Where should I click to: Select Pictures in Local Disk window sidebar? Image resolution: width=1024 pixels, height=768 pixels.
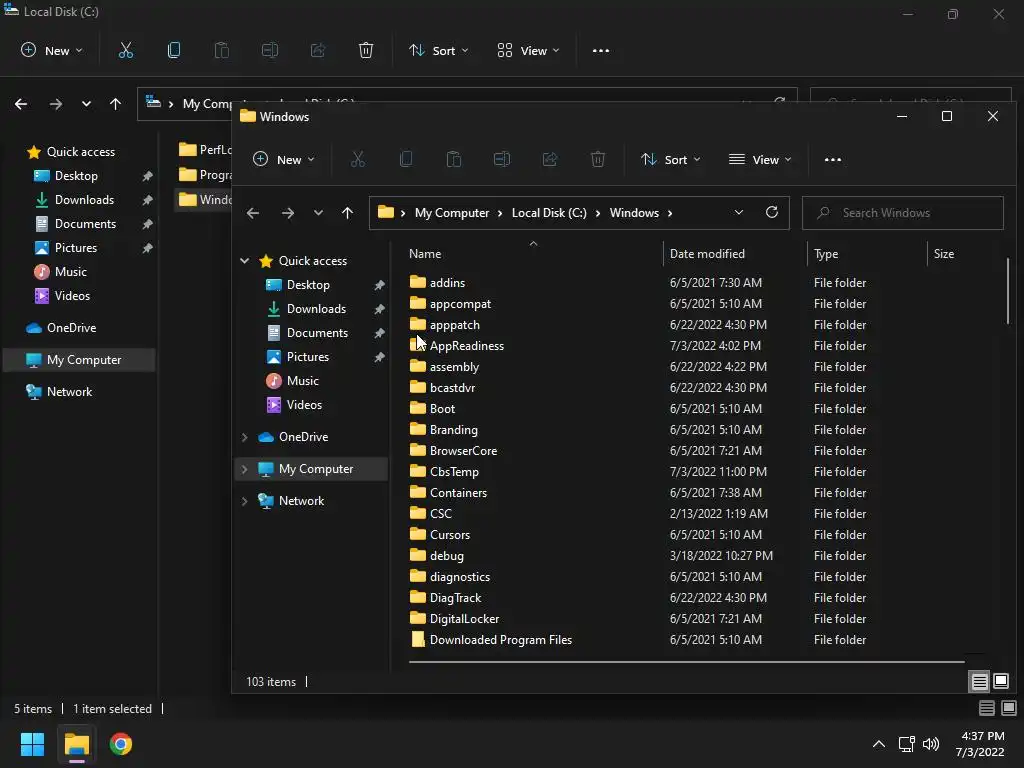pos(76,248)
